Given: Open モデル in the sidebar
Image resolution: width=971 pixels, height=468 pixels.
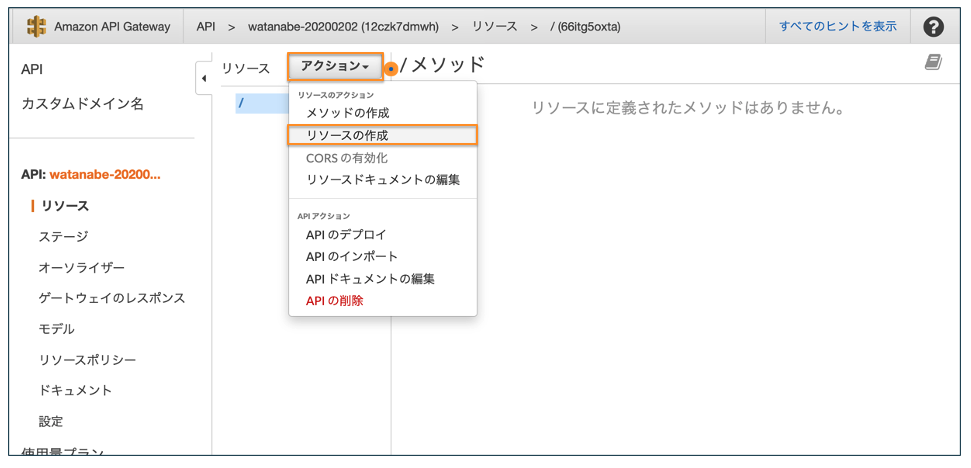Looking at the screenshot, I should pos(56,329).
